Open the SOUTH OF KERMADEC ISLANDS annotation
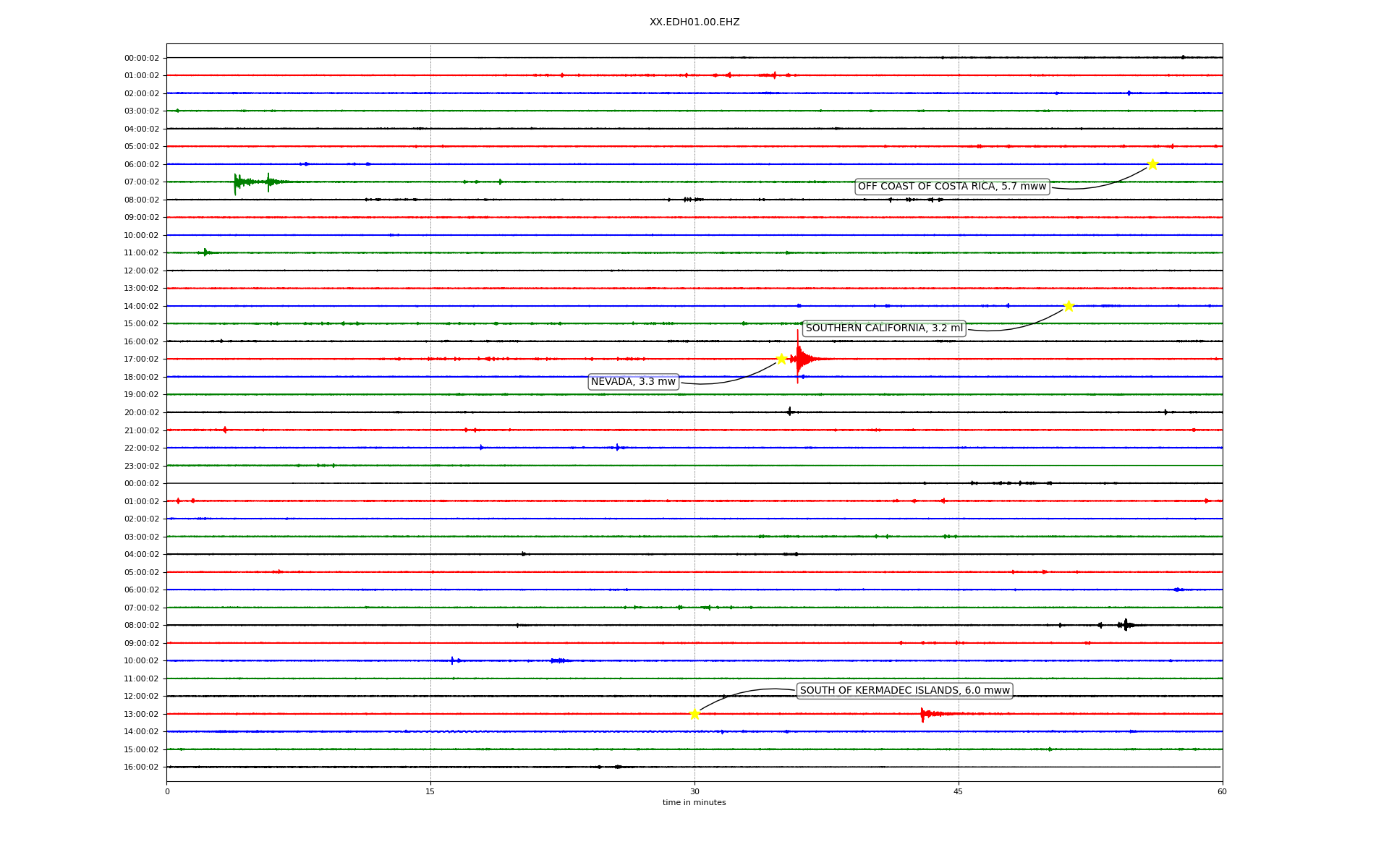Image resolution: width=1389 pixels, height=868 pixels. tap(904, 690)
